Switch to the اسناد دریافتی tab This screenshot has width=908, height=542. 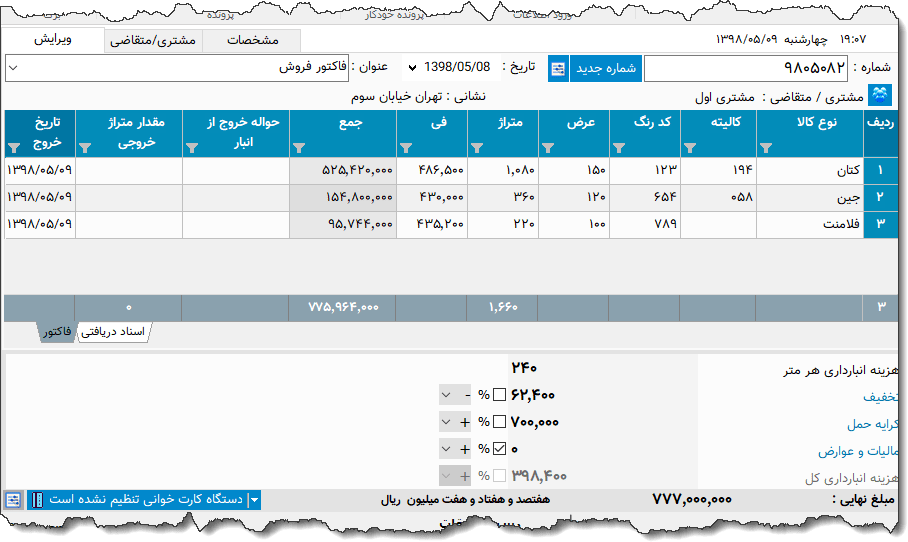(113, 331)
